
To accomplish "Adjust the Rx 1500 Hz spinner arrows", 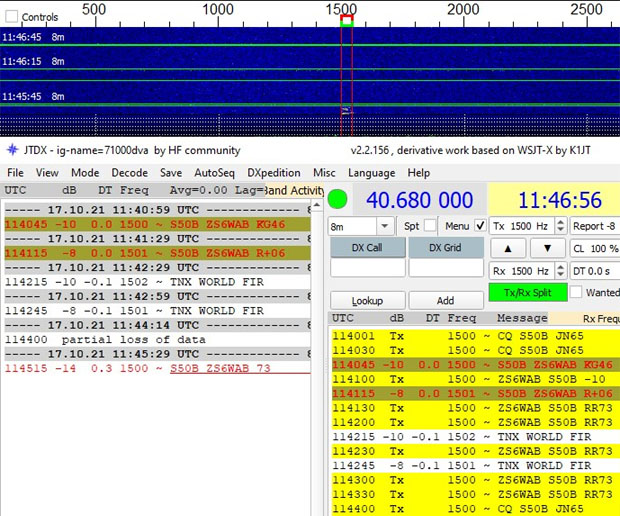I will (x=560, y=271).
